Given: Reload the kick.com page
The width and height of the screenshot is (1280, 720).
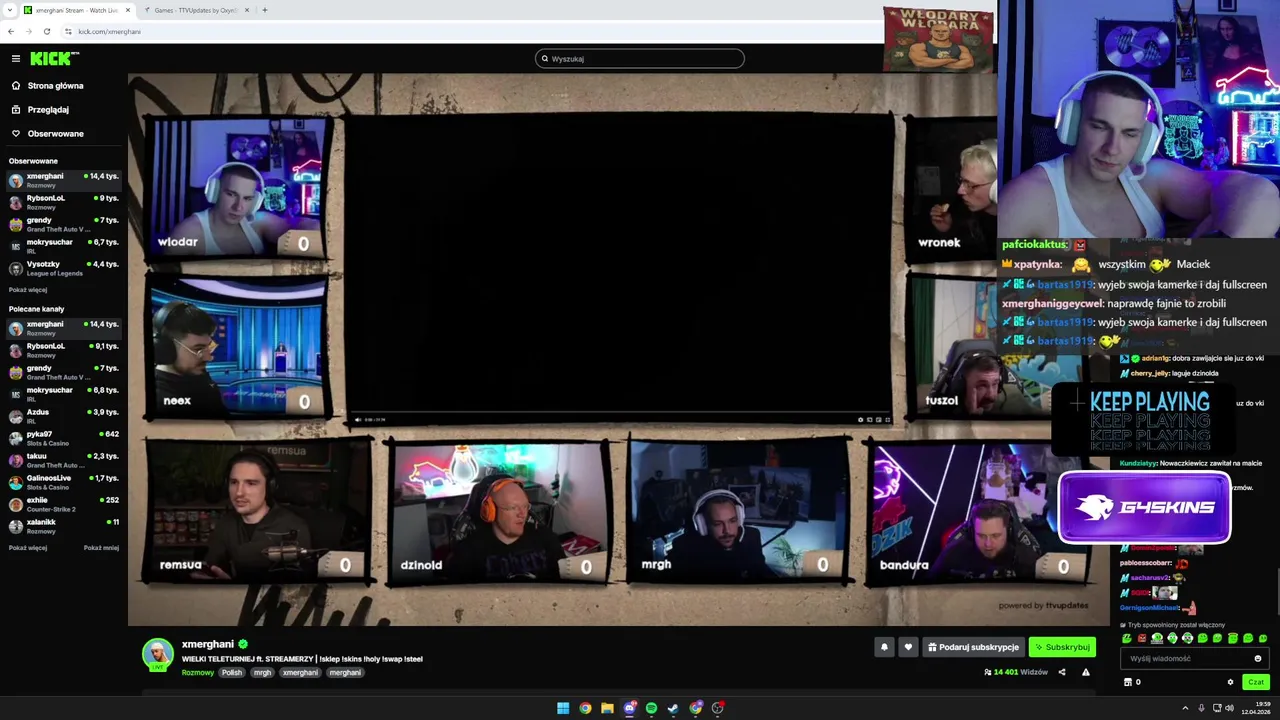Looking at the screenshot, I should click(x=47, y=31).
